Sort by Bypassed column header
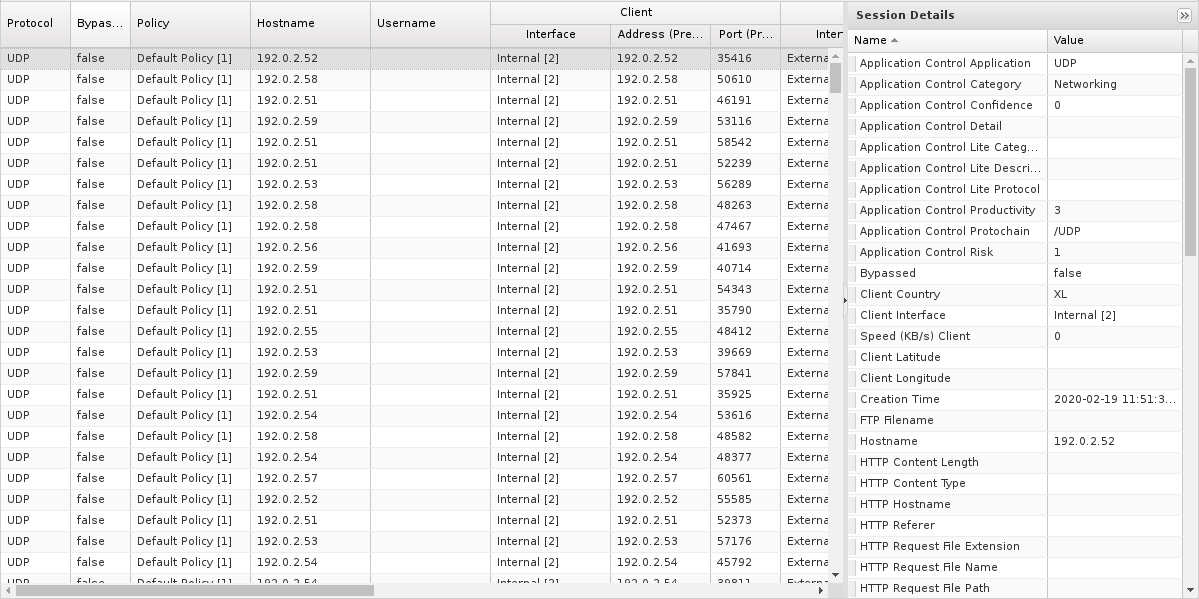This screenshot has width=1199, height=599. [x=100, y=24]
